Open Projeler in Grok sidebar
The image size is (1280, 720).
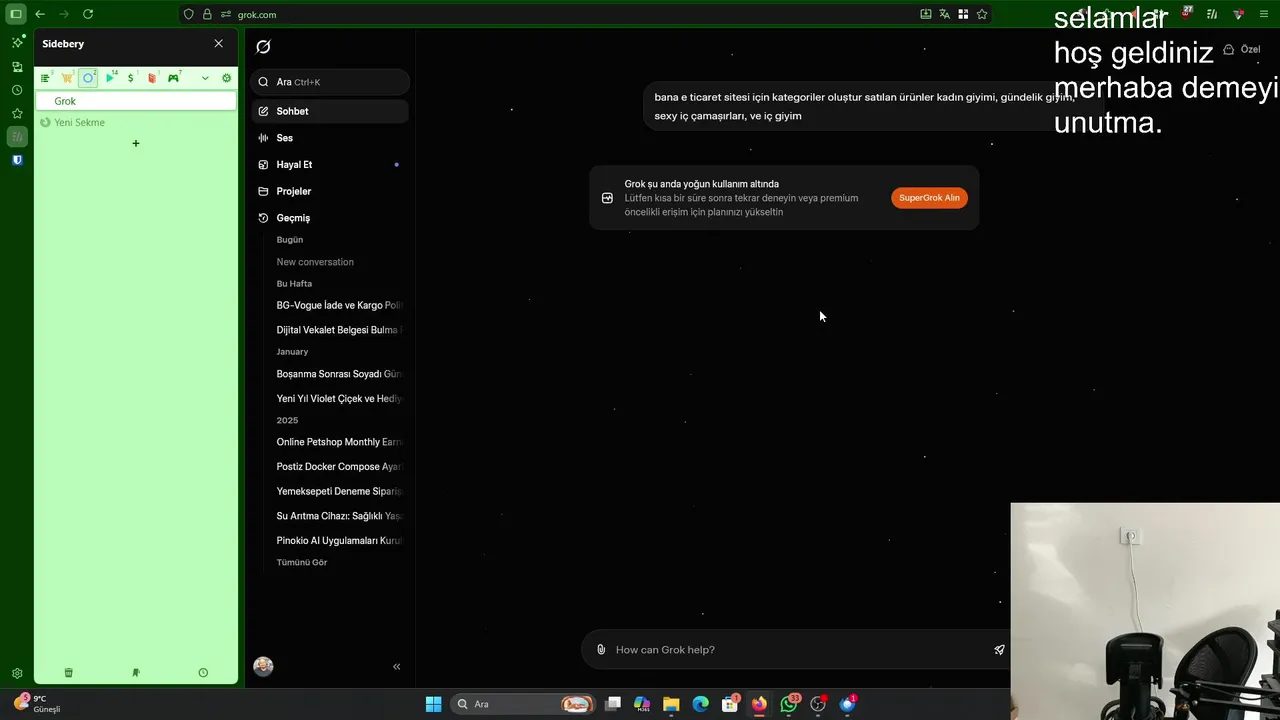(330, 191)
